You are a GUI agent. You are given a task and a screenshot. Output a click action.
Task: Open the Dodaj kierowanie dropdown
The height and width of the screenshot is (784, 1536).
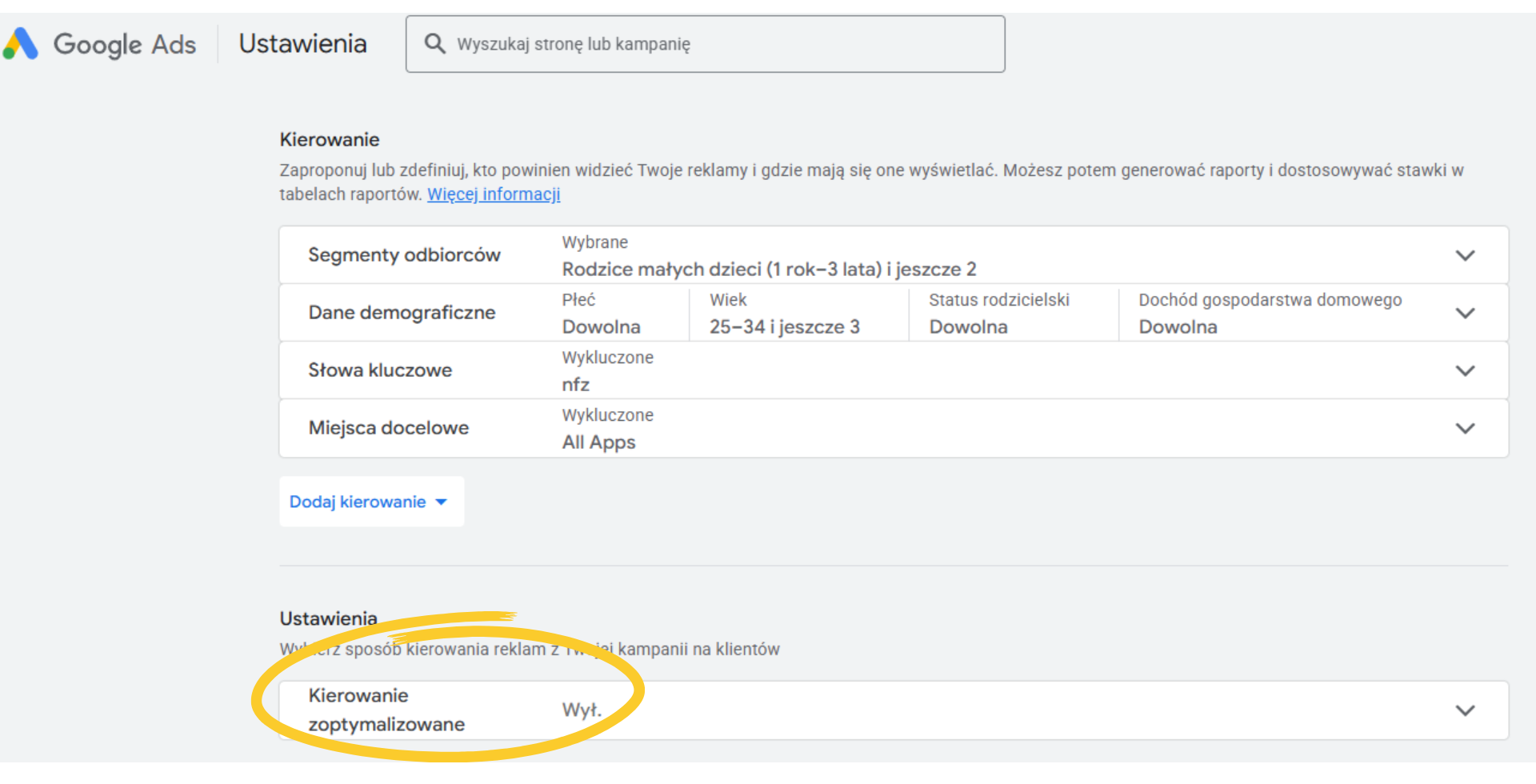point(370,502)
